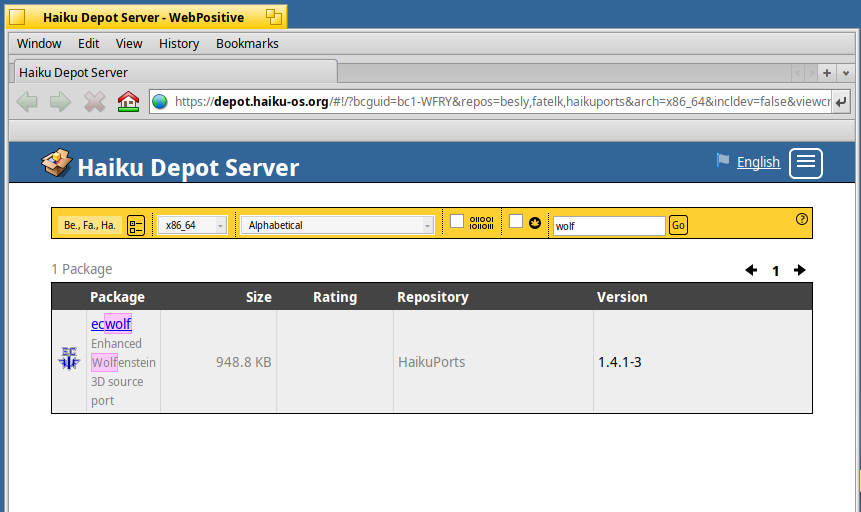Open the repository chooser list icon
The width and height of the screenshot is (861, 512).
[x=136, y=225]
